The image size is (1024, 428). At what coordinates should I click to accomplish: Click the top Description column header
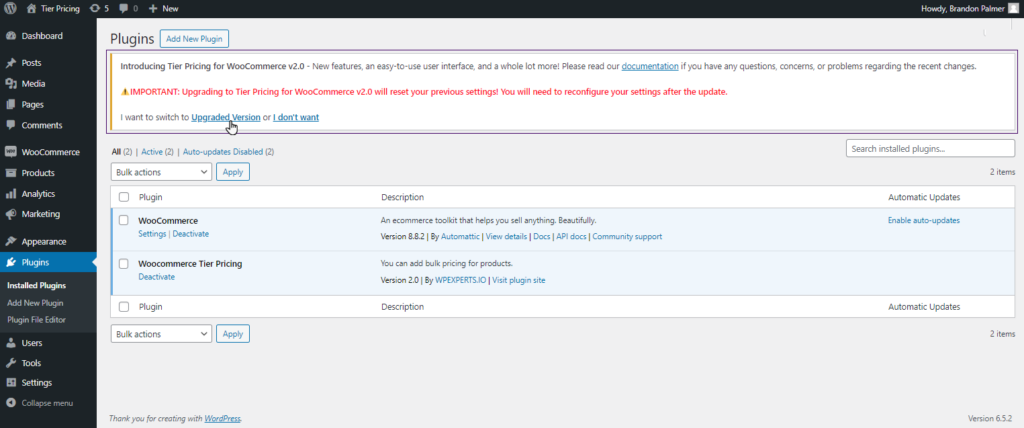click(402, 197)
